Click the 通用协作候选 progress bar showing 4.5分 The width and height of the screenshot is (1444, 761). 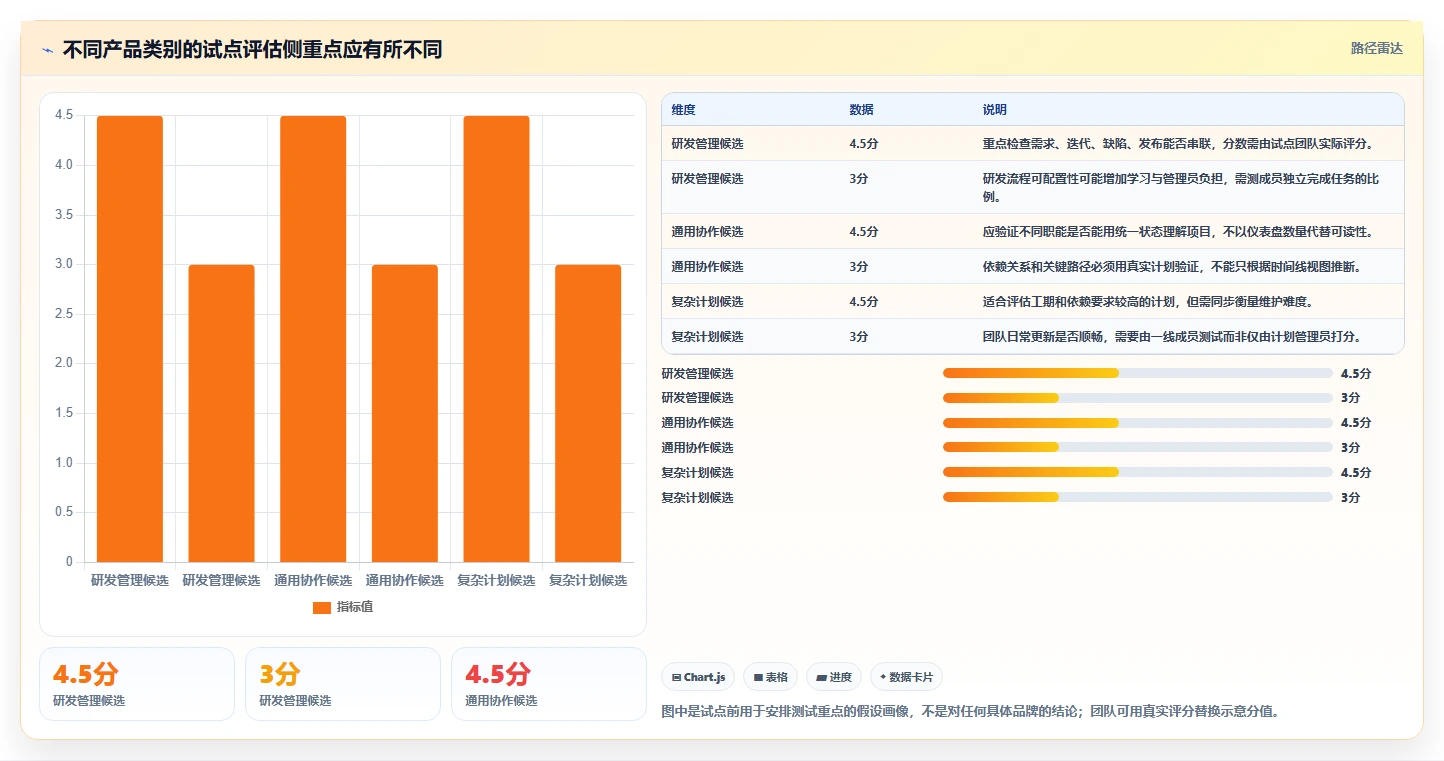(1138, 423)
